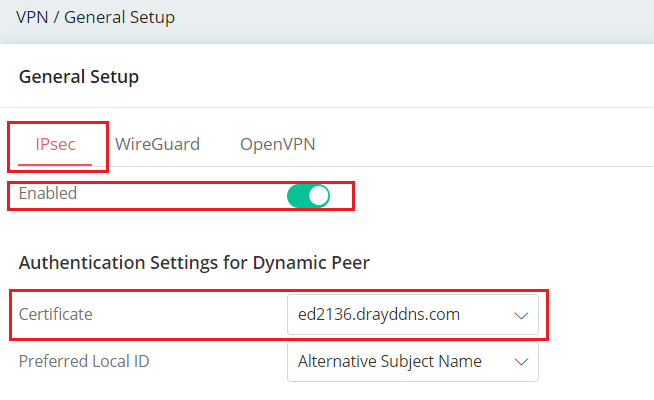Click the Alternative Subject Name value text
The image size is (654, 400).
click(390, 361)
